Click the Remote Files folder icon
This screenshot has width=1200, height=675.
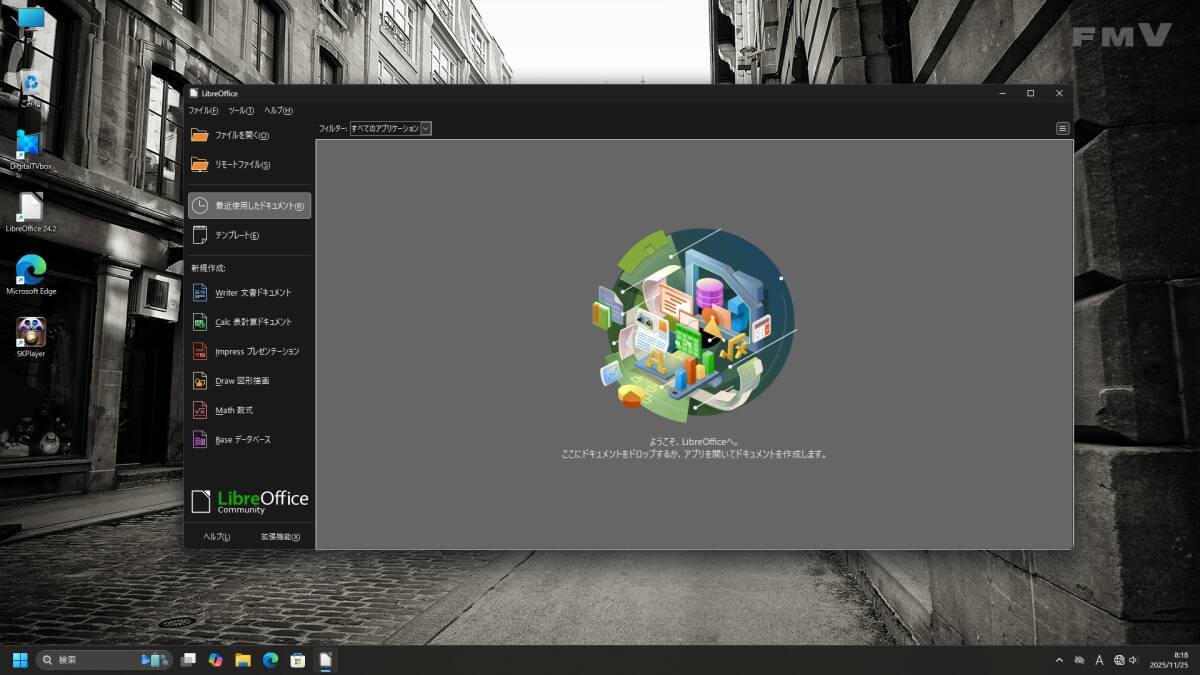(x=200, y=164)
